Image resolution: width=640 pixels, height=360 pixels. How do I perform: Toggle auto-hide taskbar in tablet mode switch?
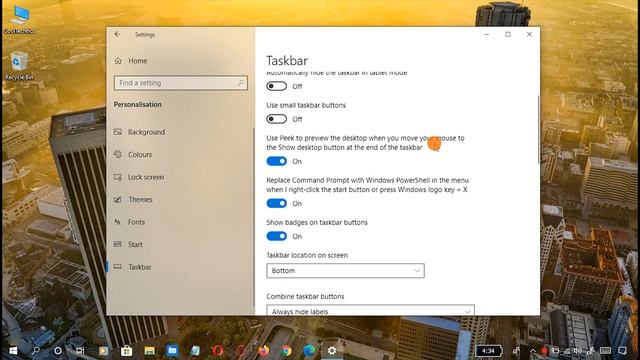coord(276,86)
